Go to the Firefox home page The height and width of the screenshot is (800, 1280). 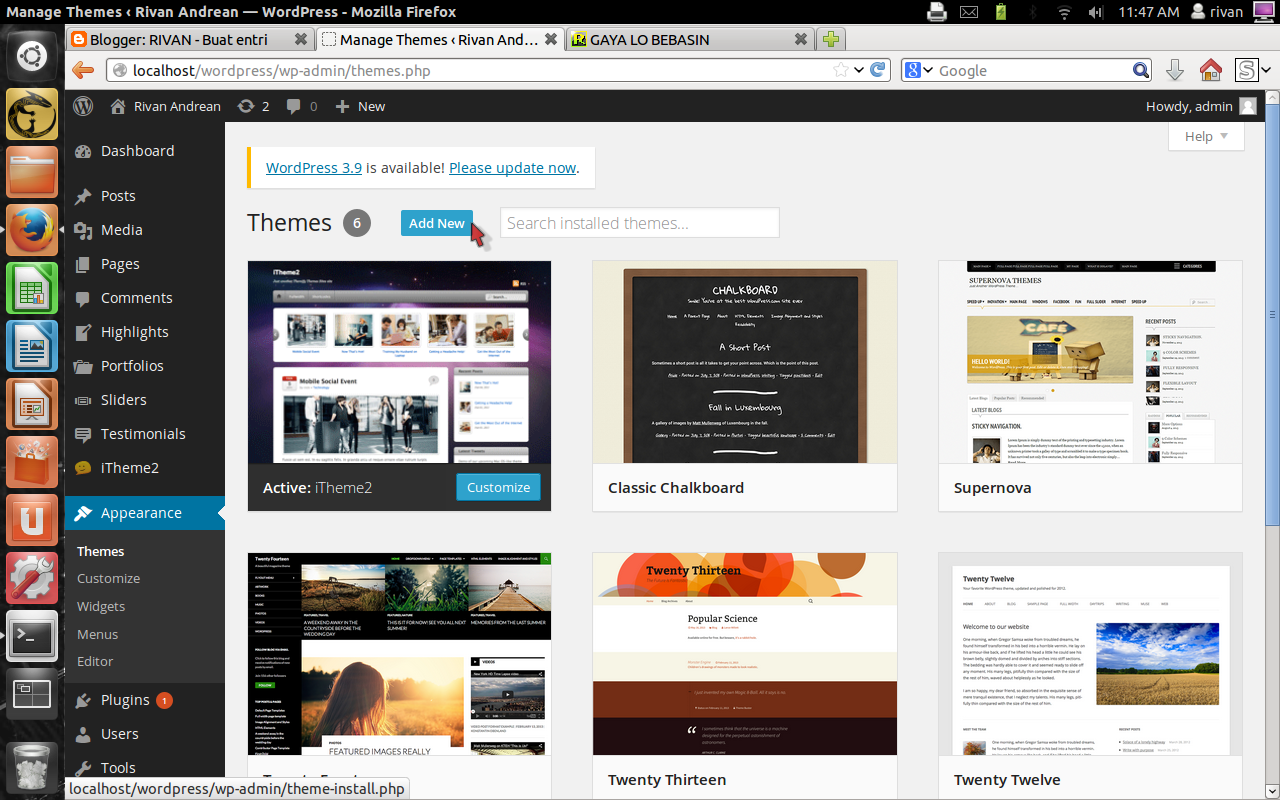pos(1210,70)
